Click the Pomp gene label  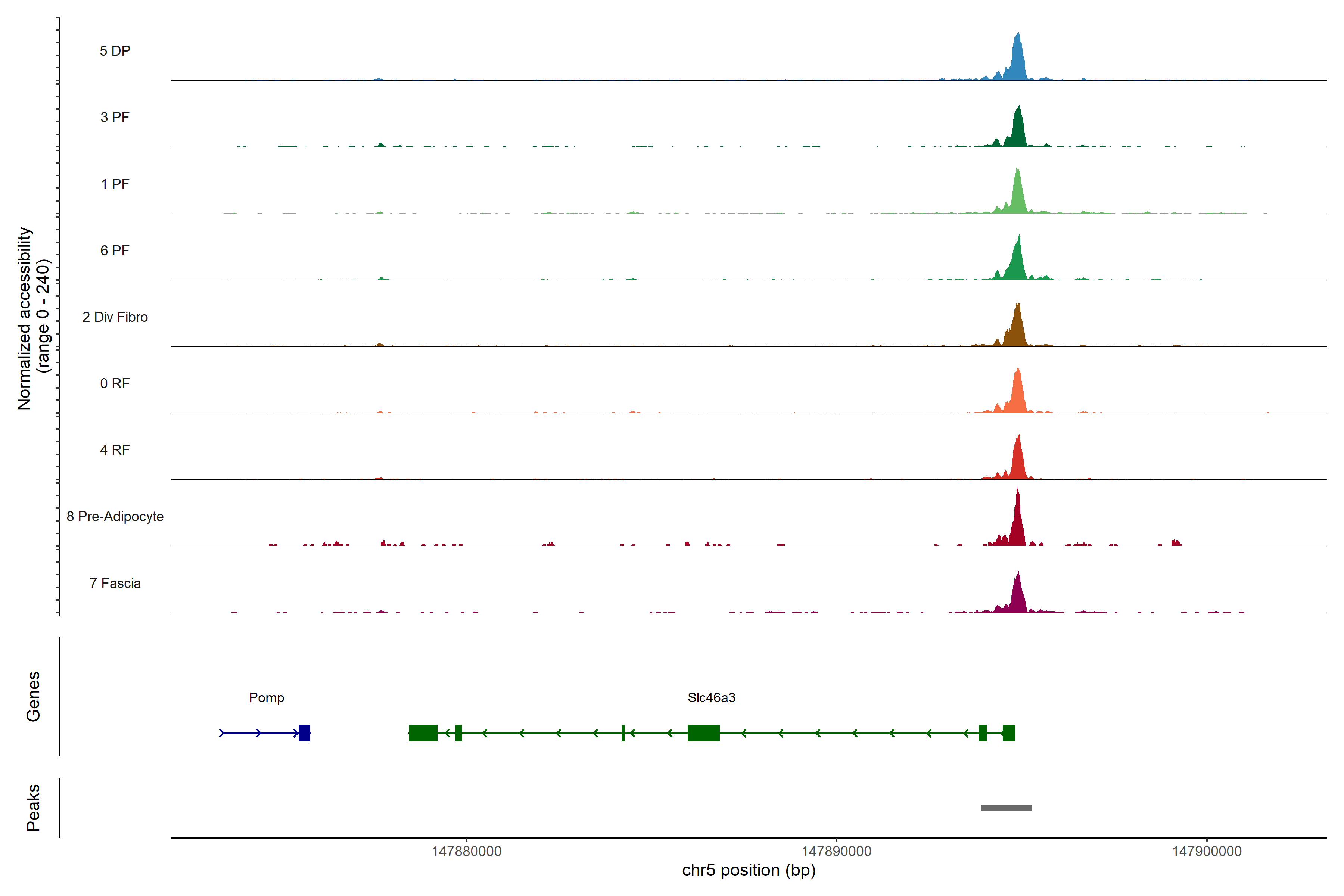266,698
